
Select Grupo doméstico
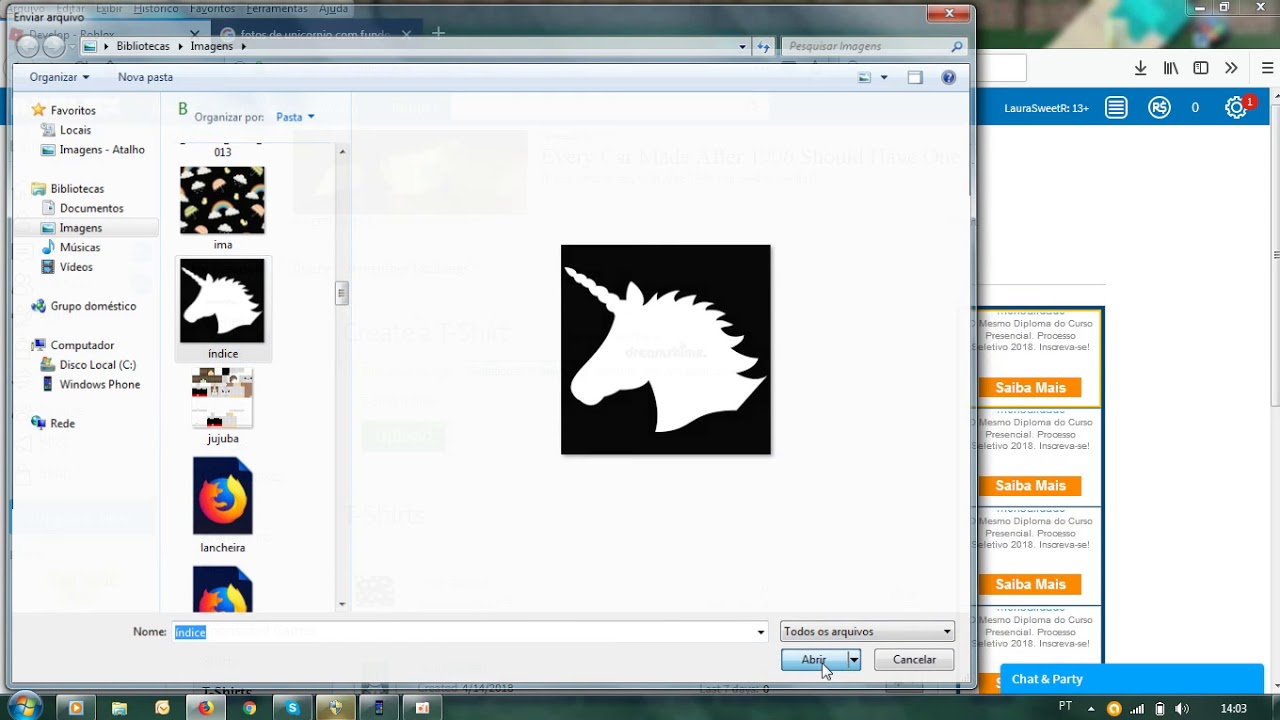(x=93, y=306)
